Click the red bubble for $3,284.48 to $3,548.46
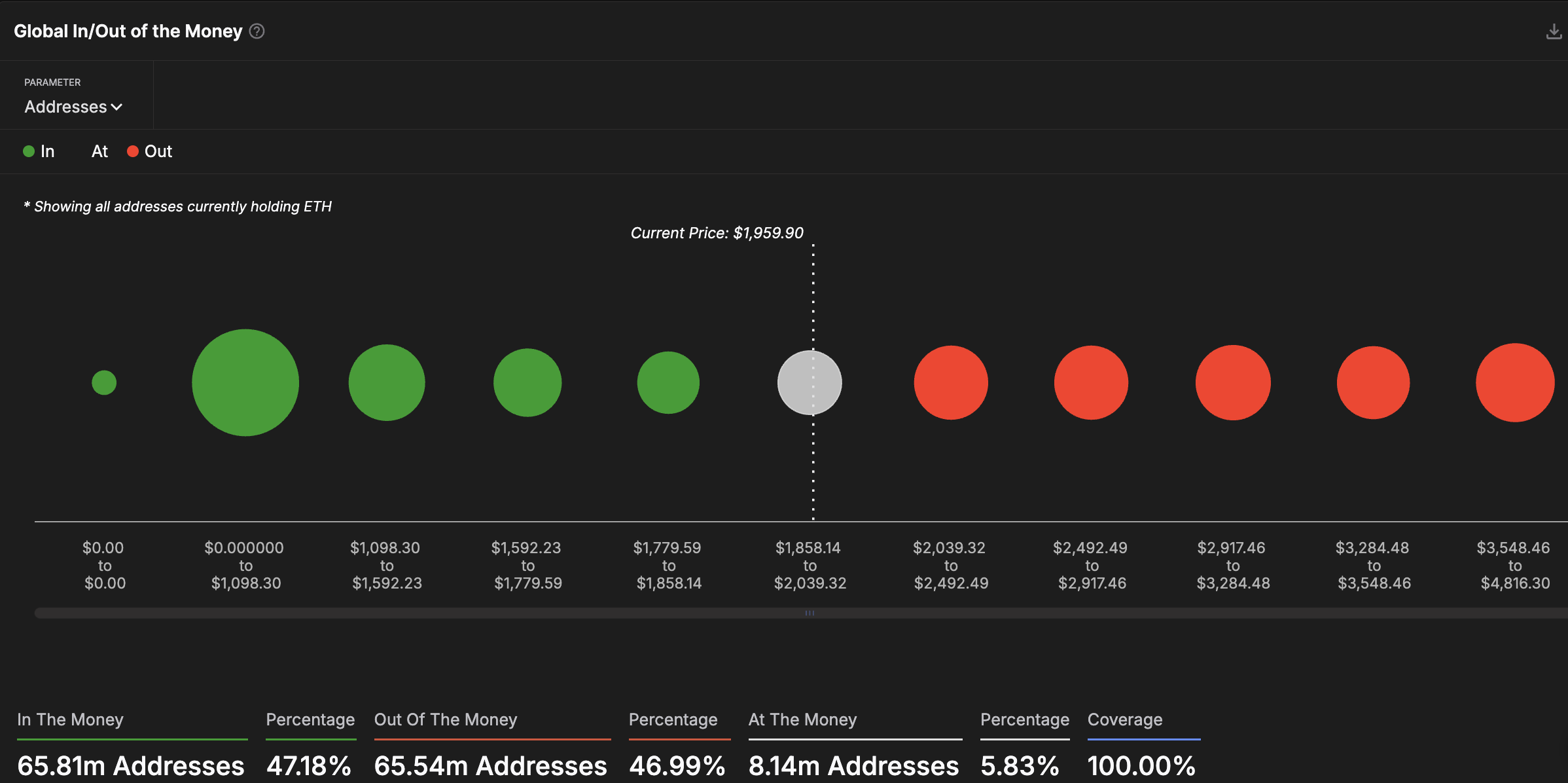Screen dimensions: 1568x783 click(1373, 382)
